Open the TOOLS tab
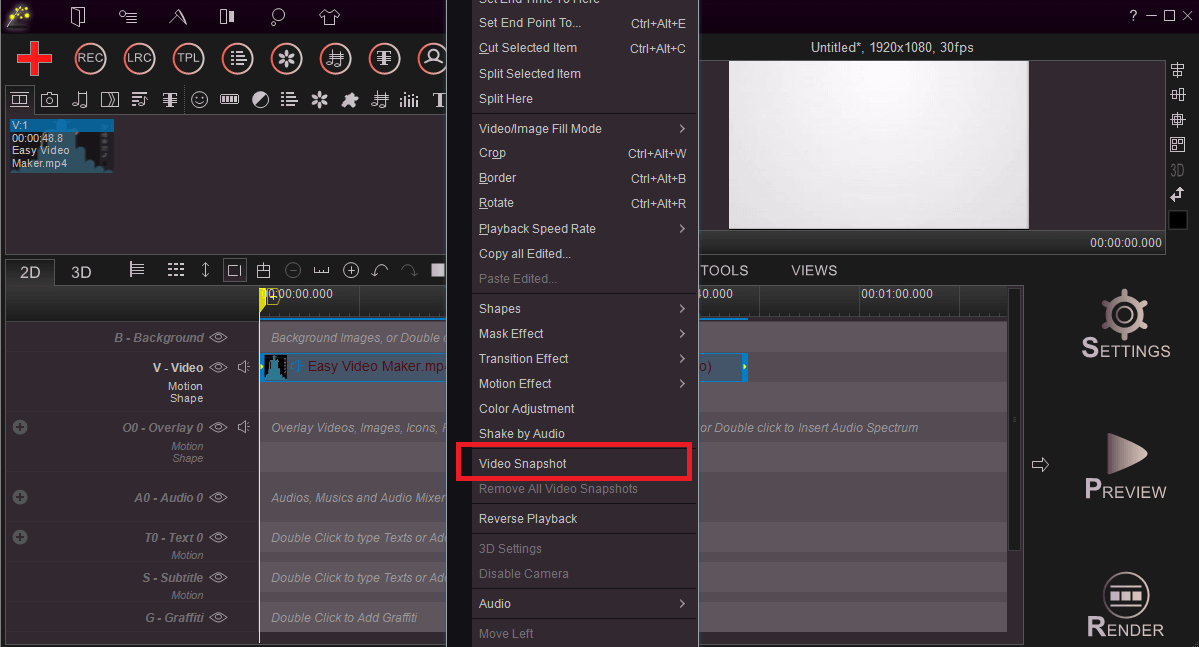This screenshot has width=1199, height=647. (724, 271)
